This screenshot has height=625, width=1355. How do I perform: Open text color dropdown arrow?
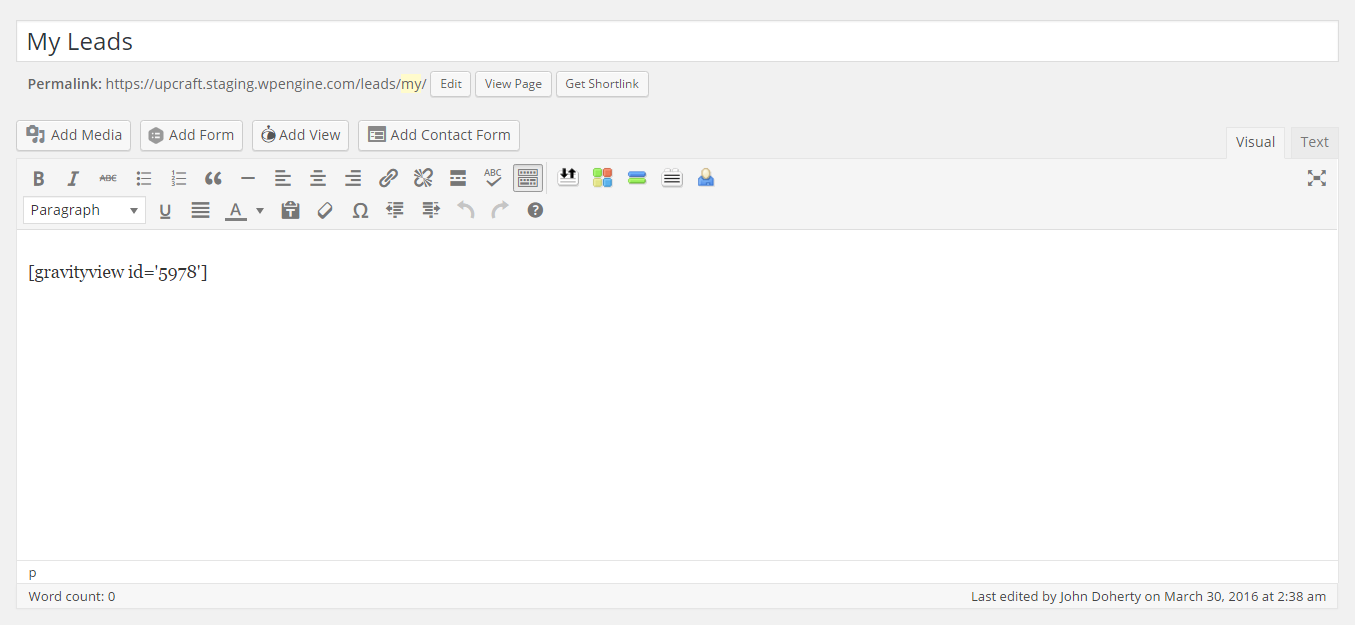(260, 210)
